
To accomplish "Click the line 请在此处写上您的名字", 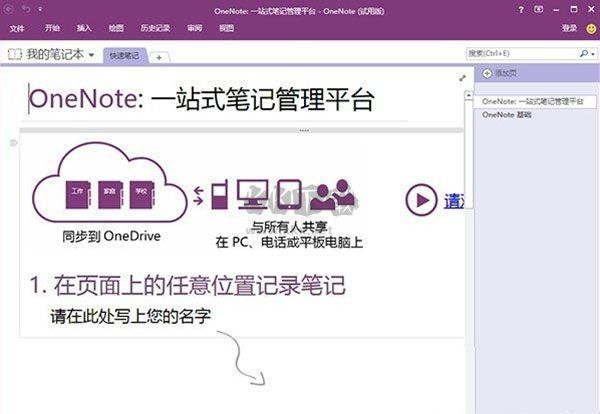I will pyautogui.click(x=130, y=316).
